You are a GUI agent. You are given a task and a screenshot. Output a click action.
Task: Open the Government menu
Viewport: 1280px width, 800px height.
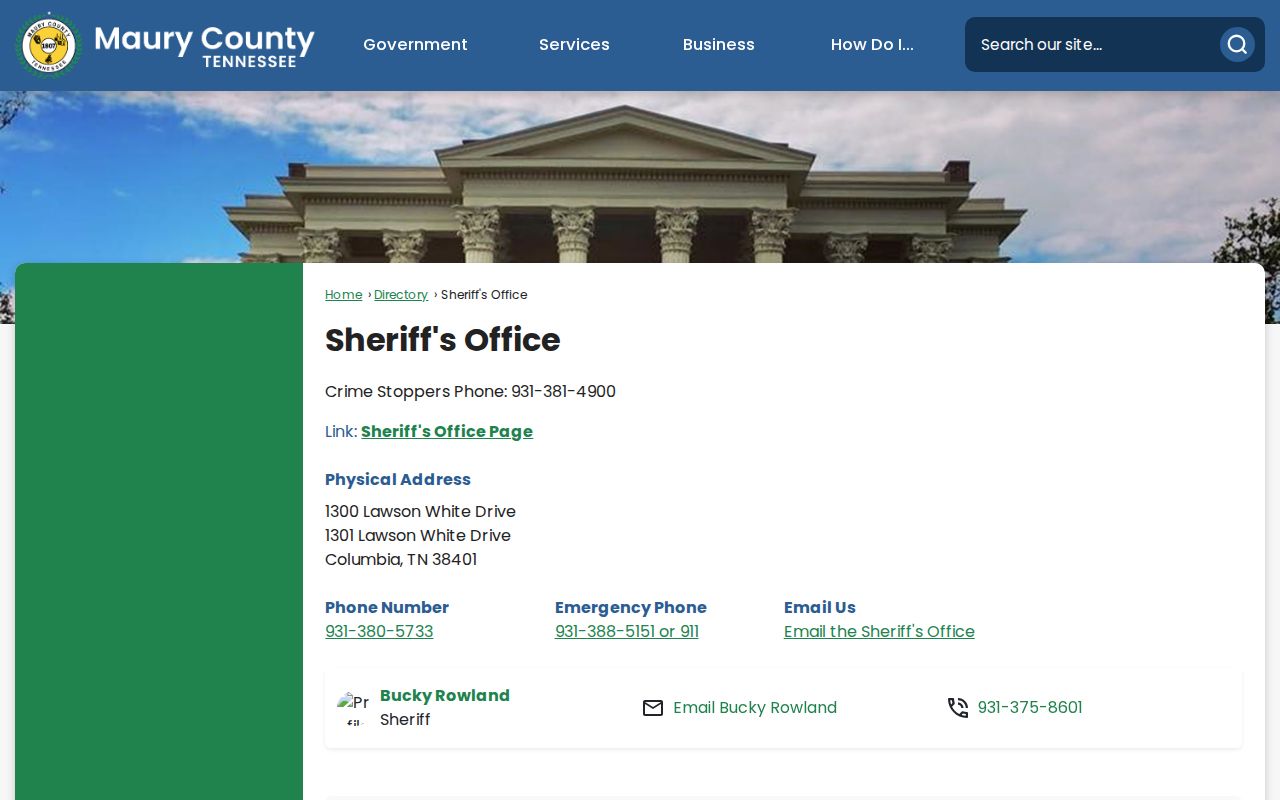[x=415, y=45]
